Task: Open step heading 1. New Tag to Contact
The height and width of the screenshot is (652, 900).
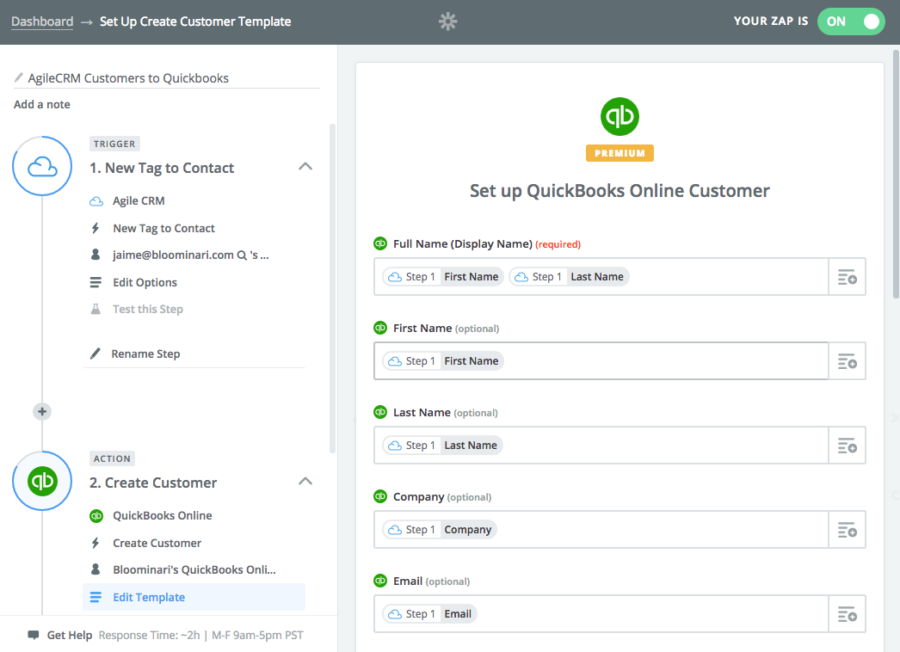Action: (162, 168)
